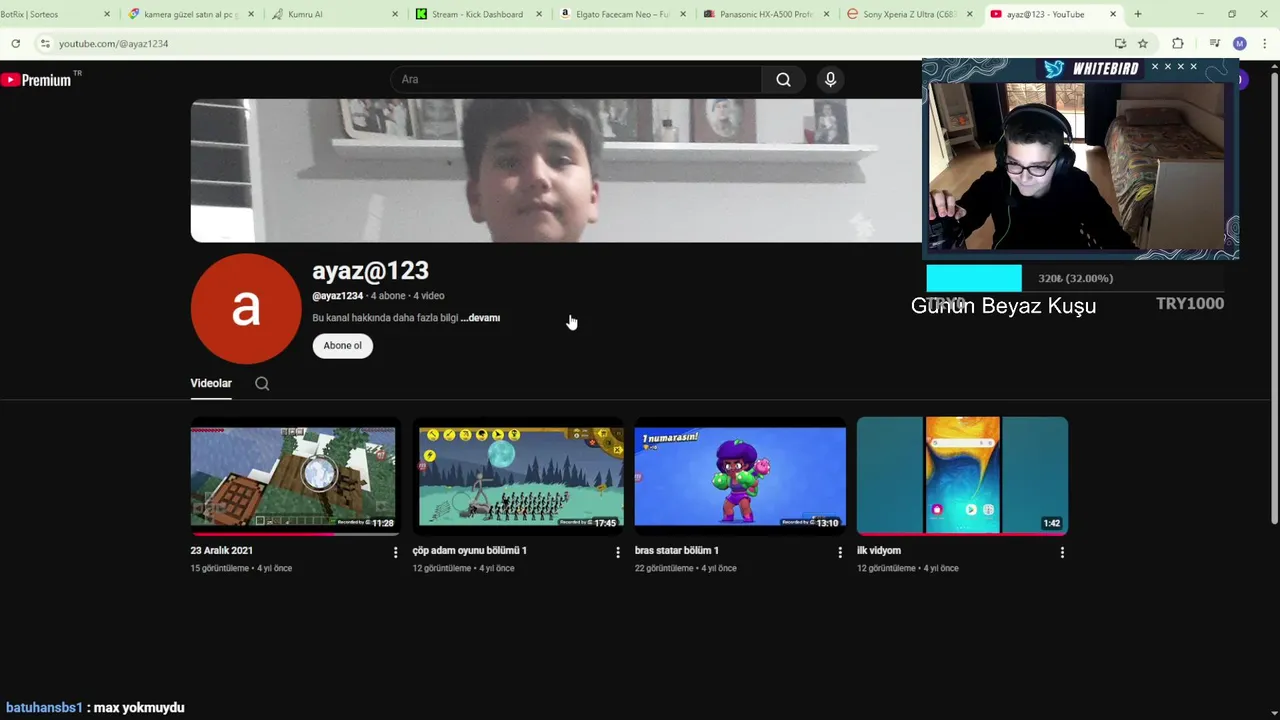
Task: Close the 'Kumru AI' tab
Action: coord(395,14)
